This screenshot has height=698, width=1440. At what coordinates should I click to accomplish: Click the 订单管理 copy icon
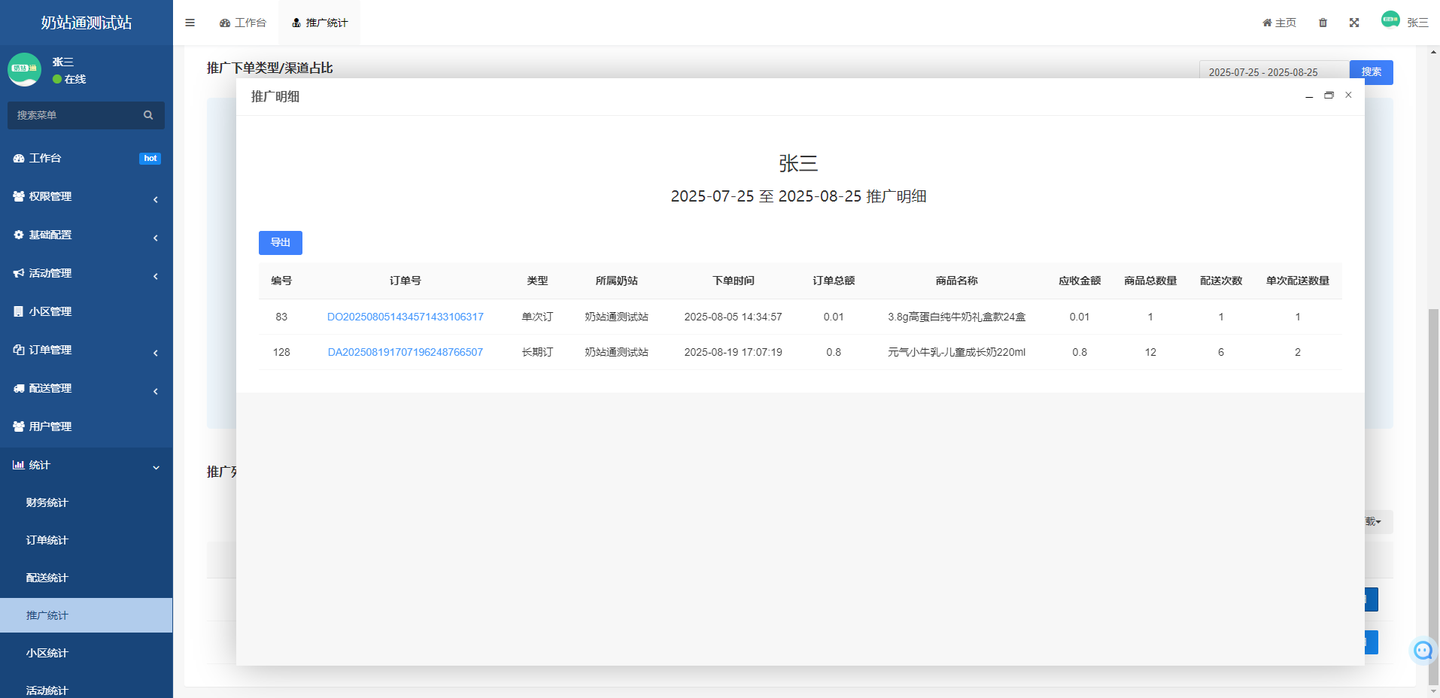[18, 350]
